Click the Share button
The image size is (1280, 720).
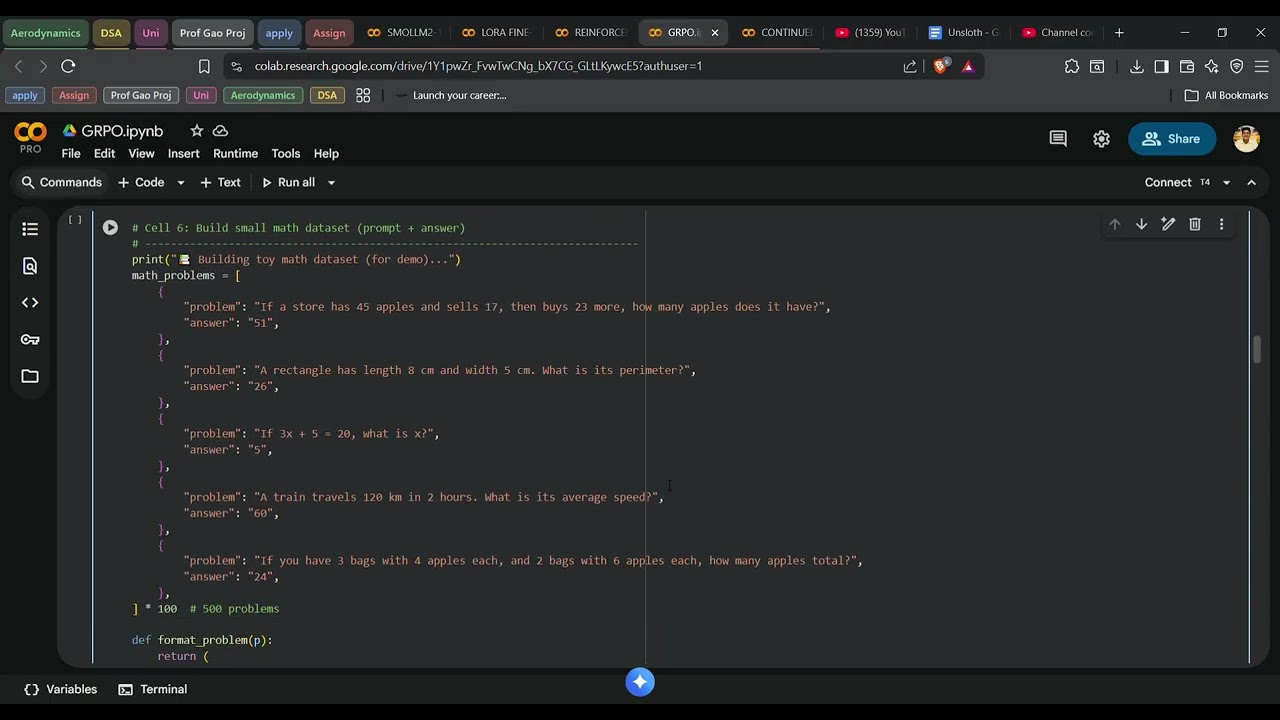pyautogui.click(x=1171, y=139)
